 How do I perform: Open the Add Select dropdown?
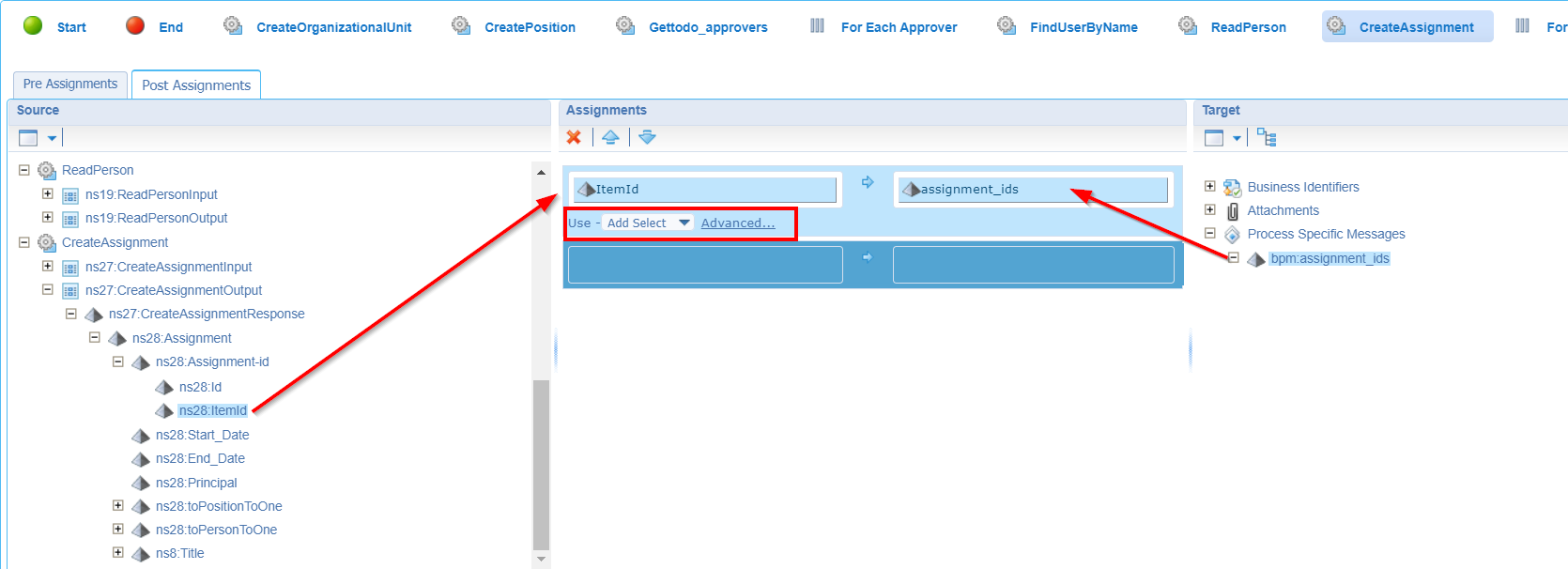click(x=648, y=223)
